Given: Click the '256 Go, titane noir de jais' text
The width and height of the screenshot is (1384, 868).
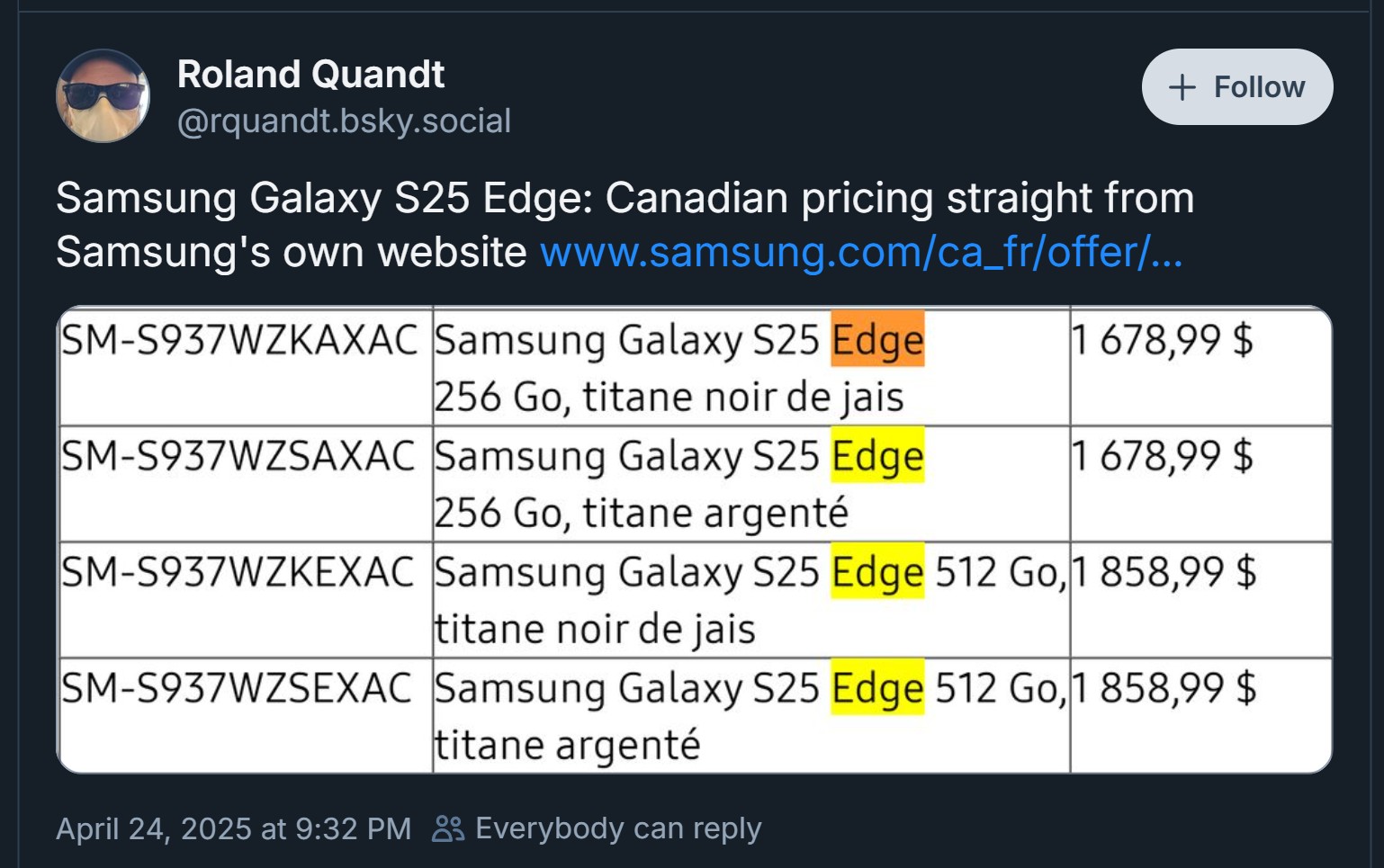Looking at the screenshot, I should tap(669, 397).
